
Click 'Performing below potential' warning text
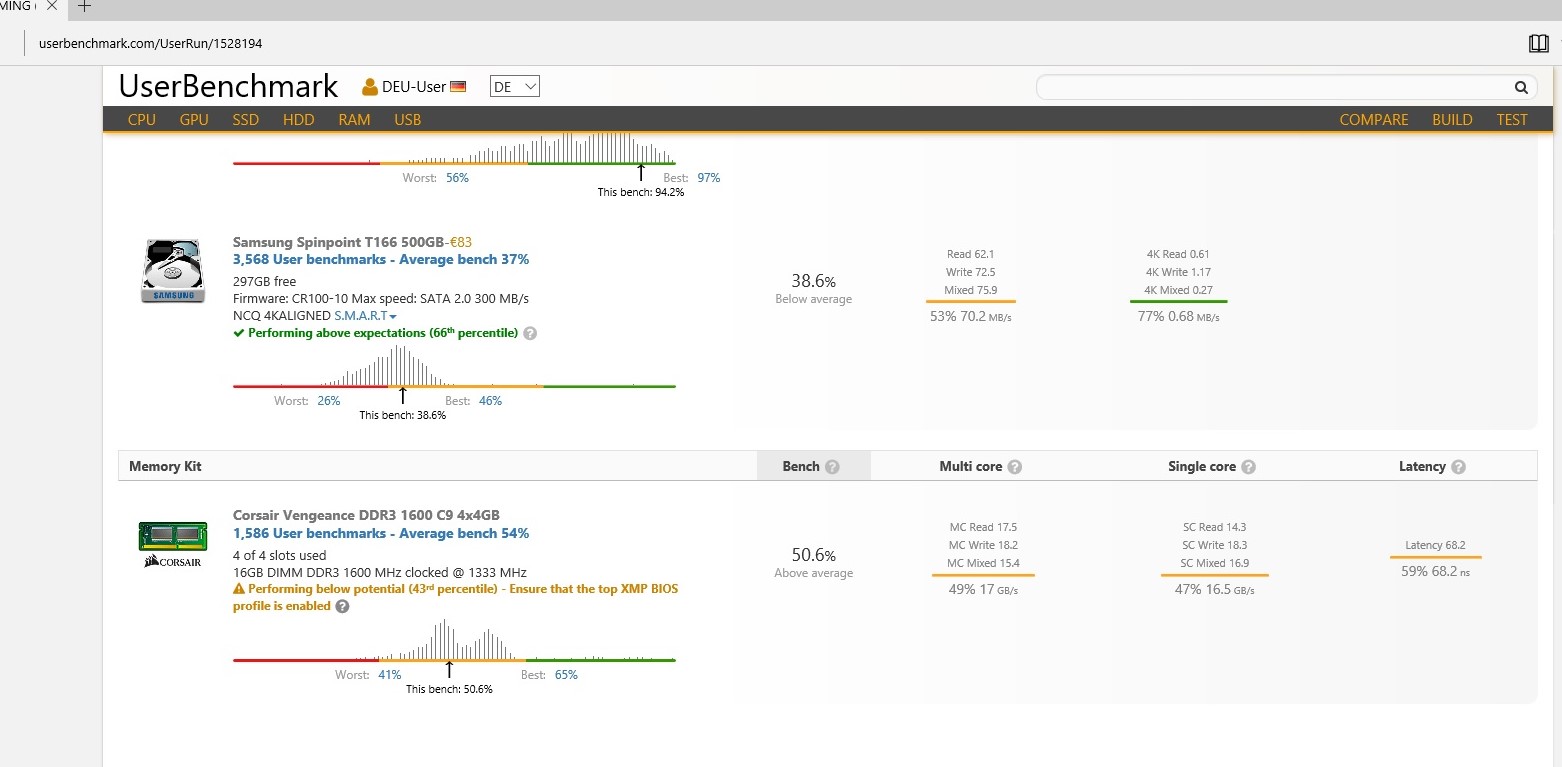[455, 598]
